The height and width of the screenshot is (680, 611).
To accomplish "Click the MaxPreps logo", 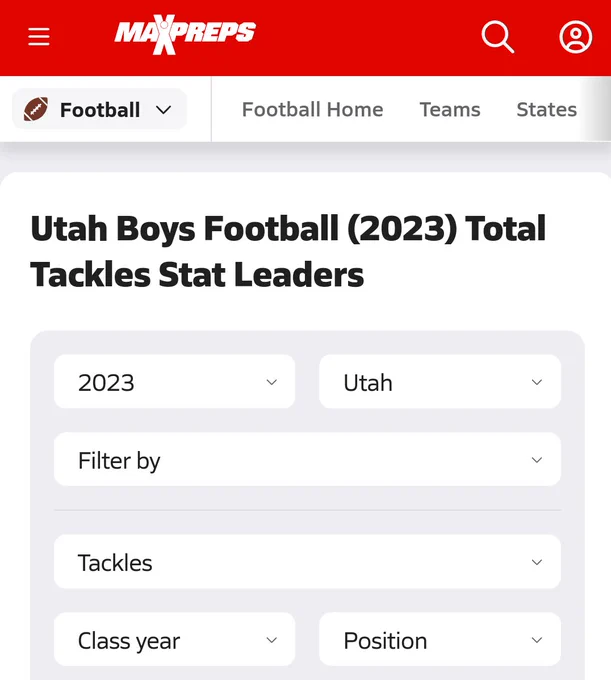I will 185,35.
